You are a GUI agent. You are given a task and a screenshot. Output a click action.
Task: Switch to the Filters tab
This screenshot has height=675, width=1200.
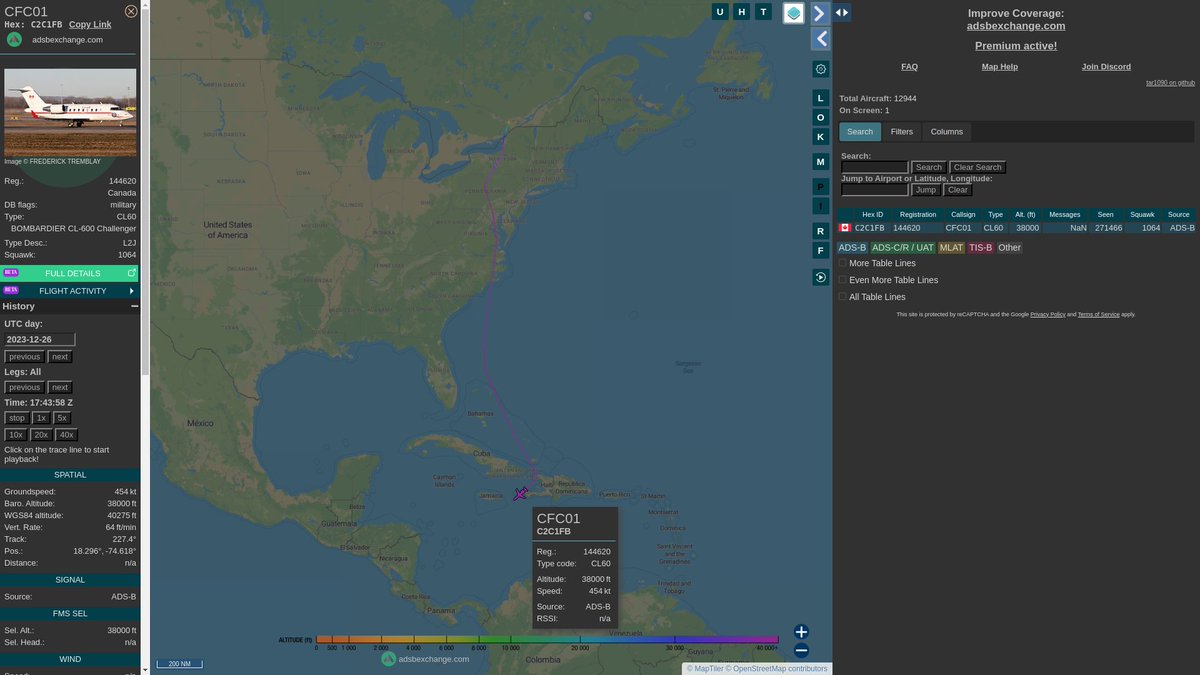click(902, 132)
